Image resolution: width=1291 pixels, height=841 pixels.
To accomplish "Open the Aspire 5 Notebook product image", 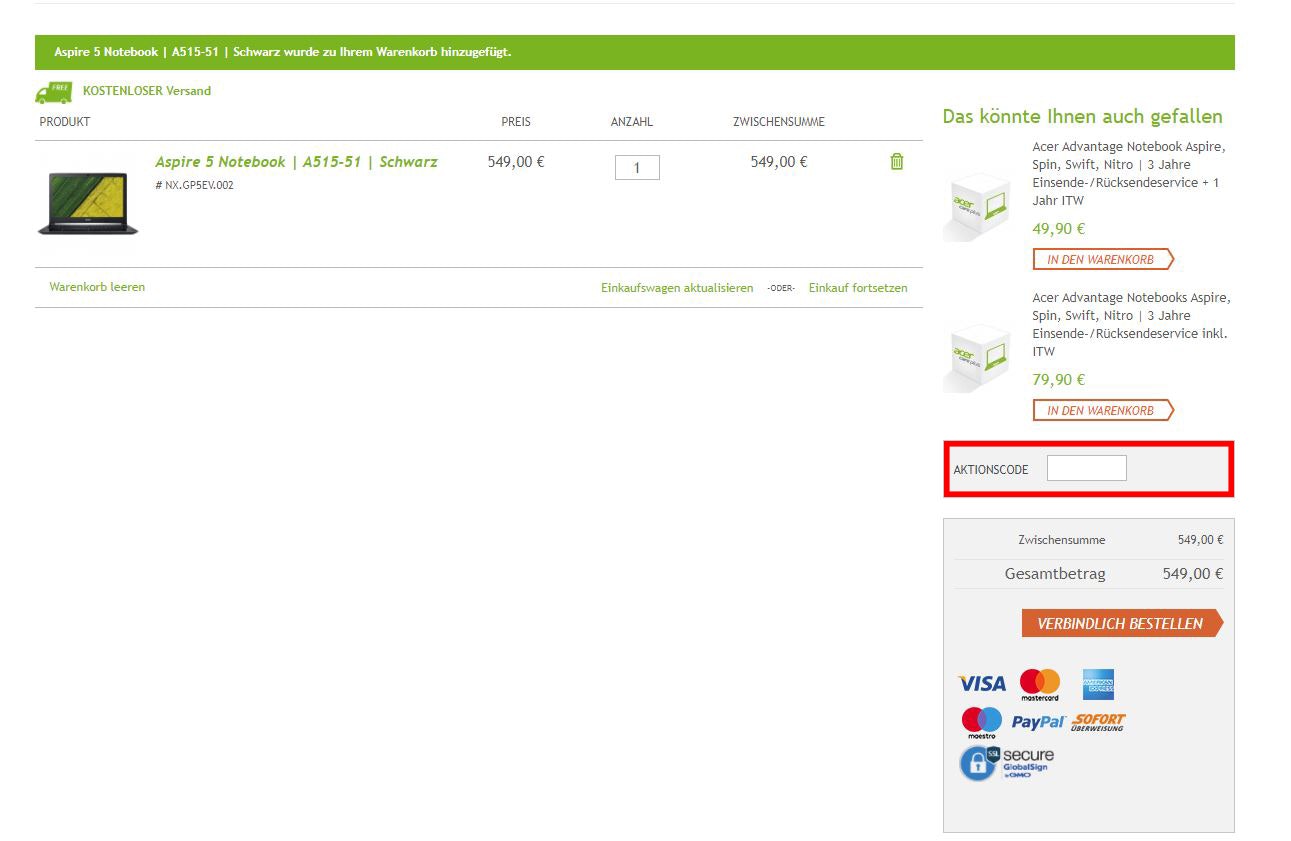I will coord(88,203).
